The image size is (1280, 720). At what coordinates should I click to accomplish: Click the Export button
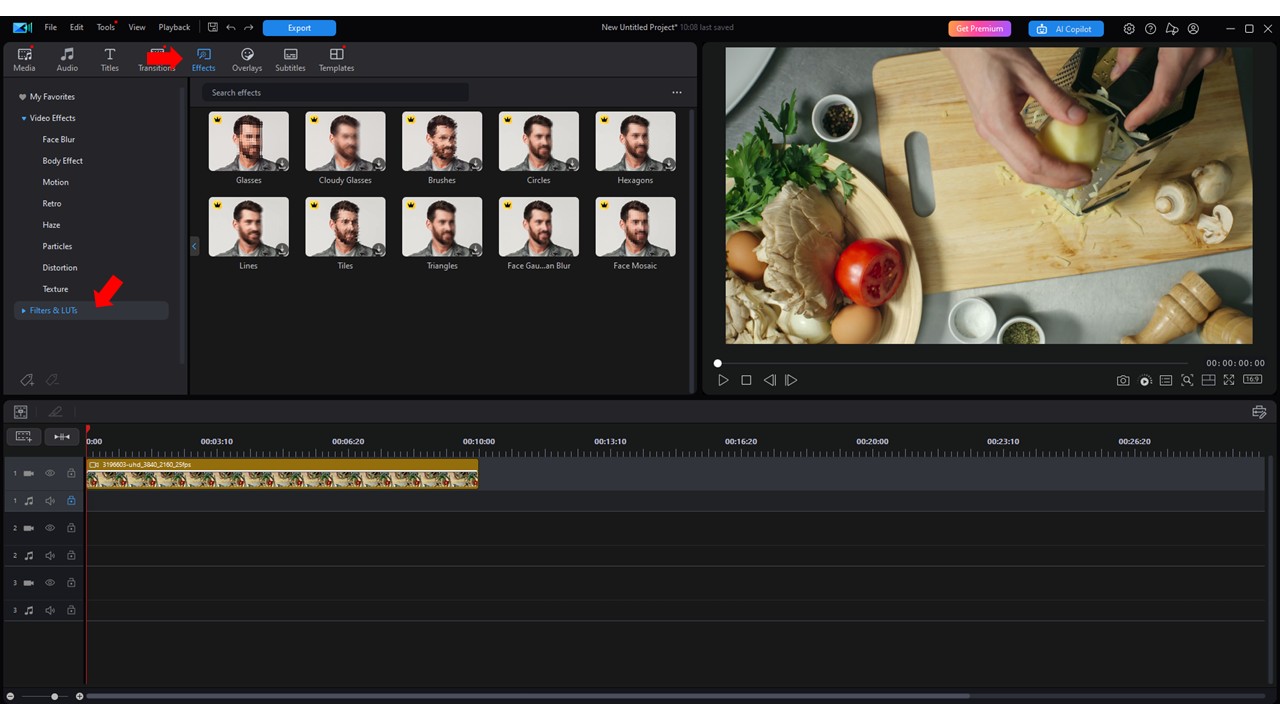299,28
